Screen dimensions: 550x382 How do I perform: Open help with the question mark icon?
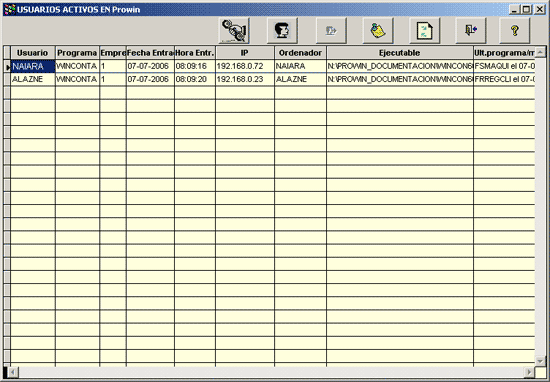[x=515, y=31]
